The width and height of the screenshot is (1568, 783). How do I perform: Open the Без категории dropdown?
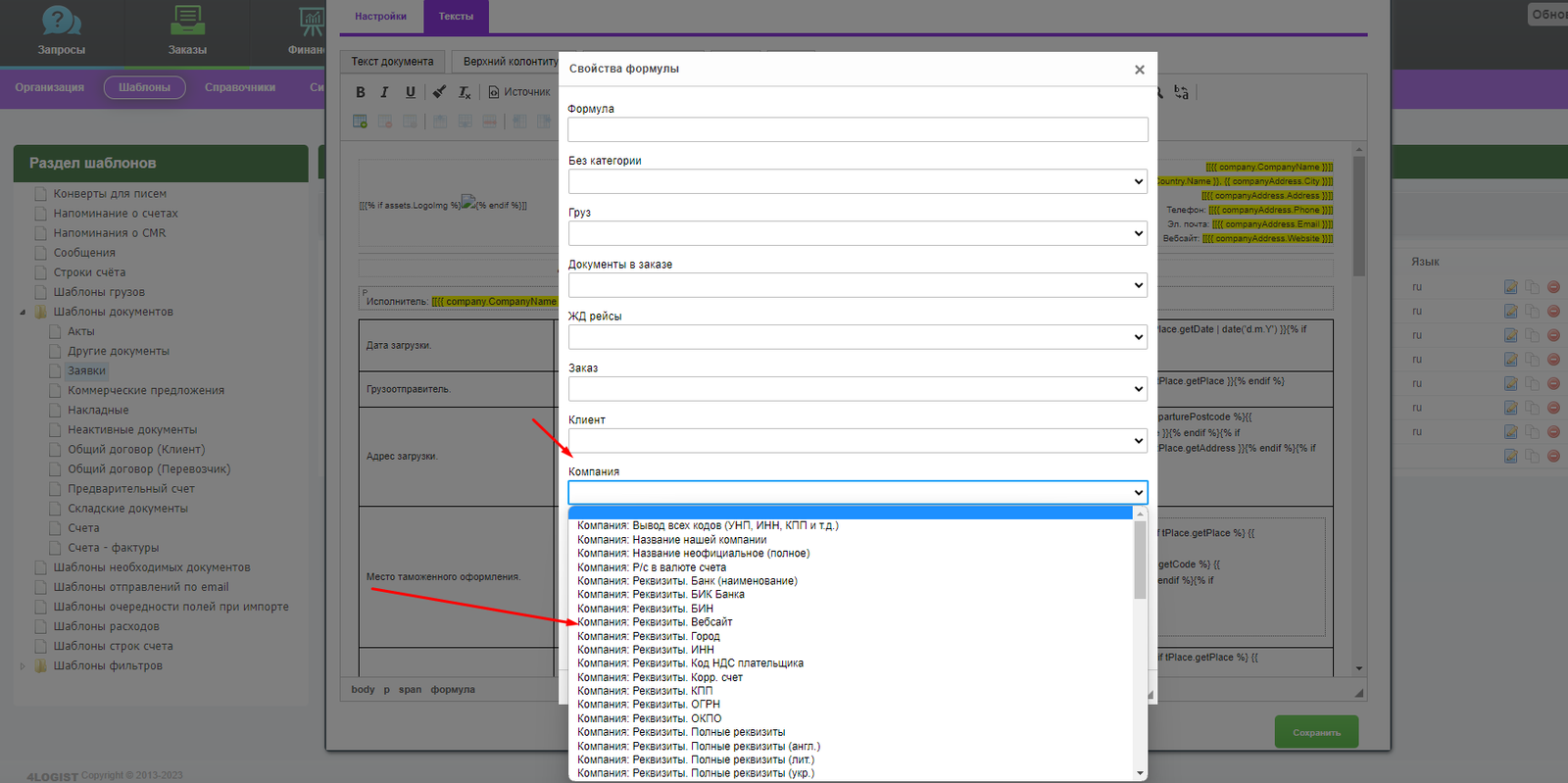[x=857, y=181]
